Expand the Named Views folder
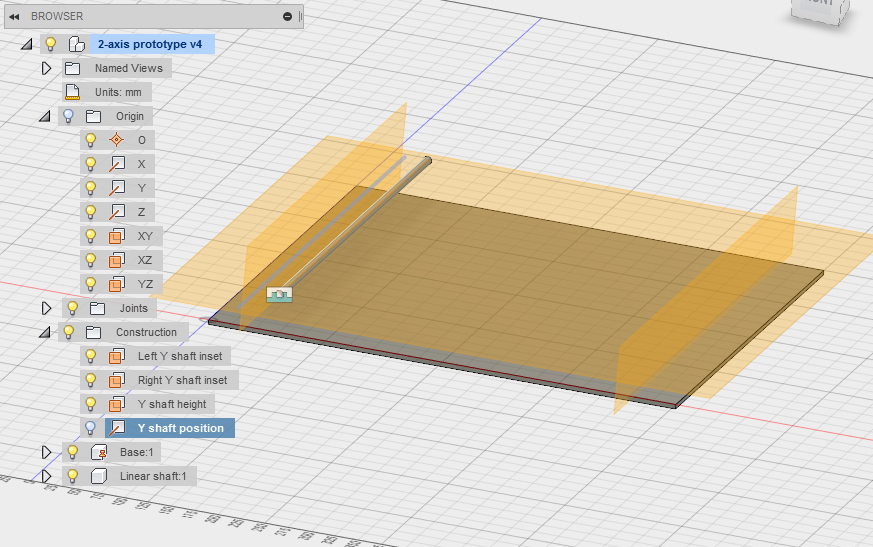This screenshot has height=547, width=873. 46,68
